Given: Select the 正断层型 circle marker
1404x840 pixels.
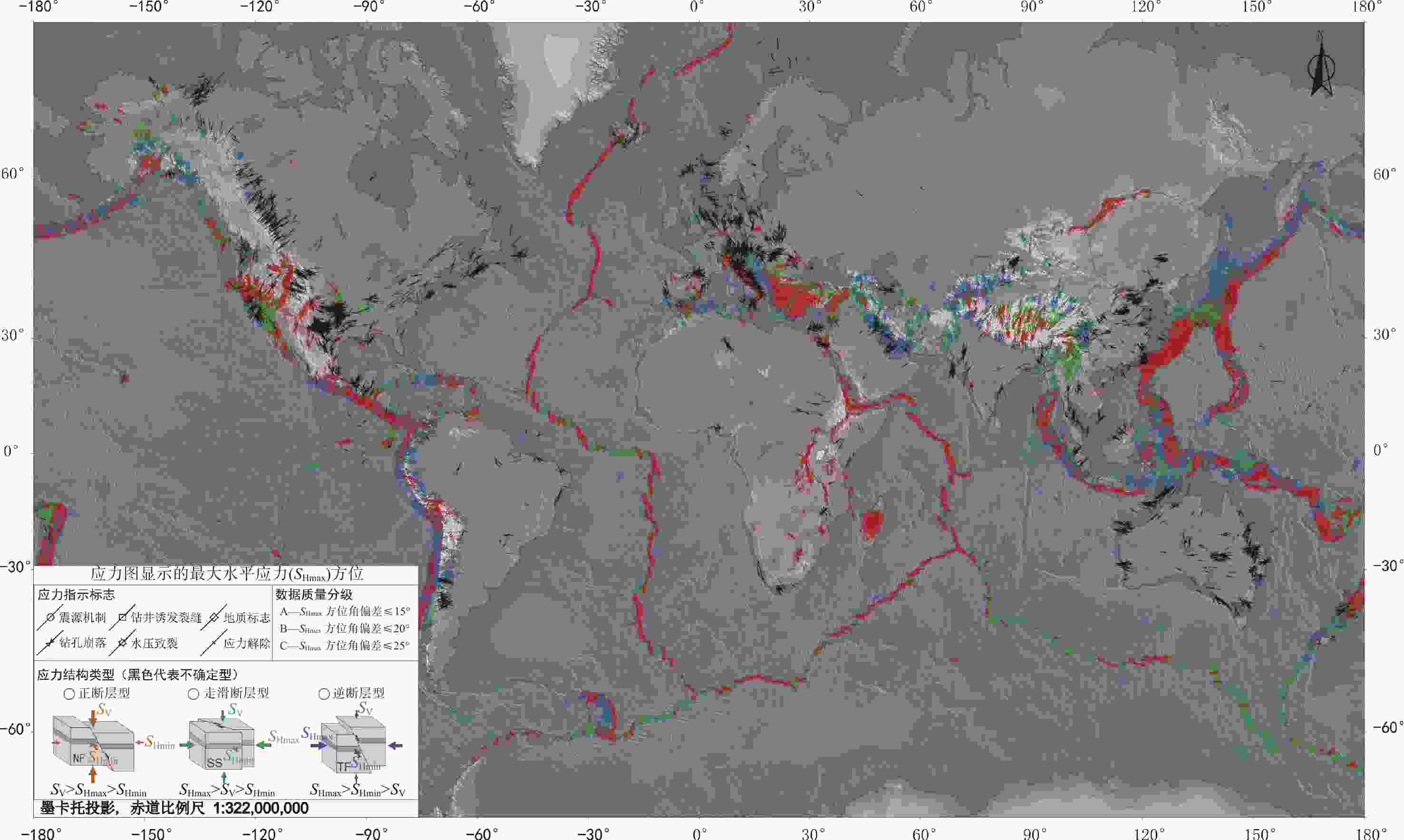Looking at the screenshot, I should click(69, 694).
